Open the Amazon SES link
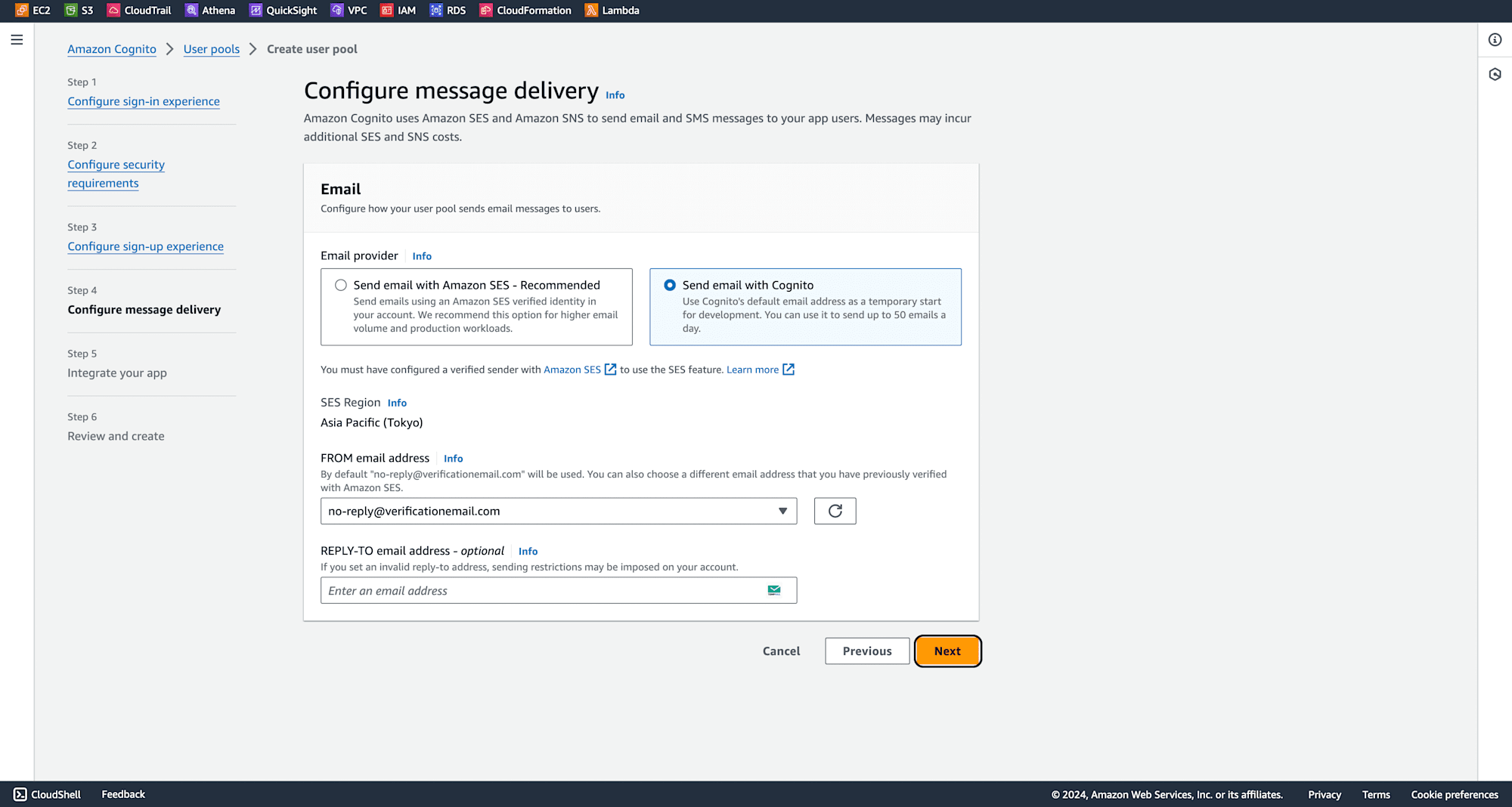1512x807 pixels. (572, 369)
